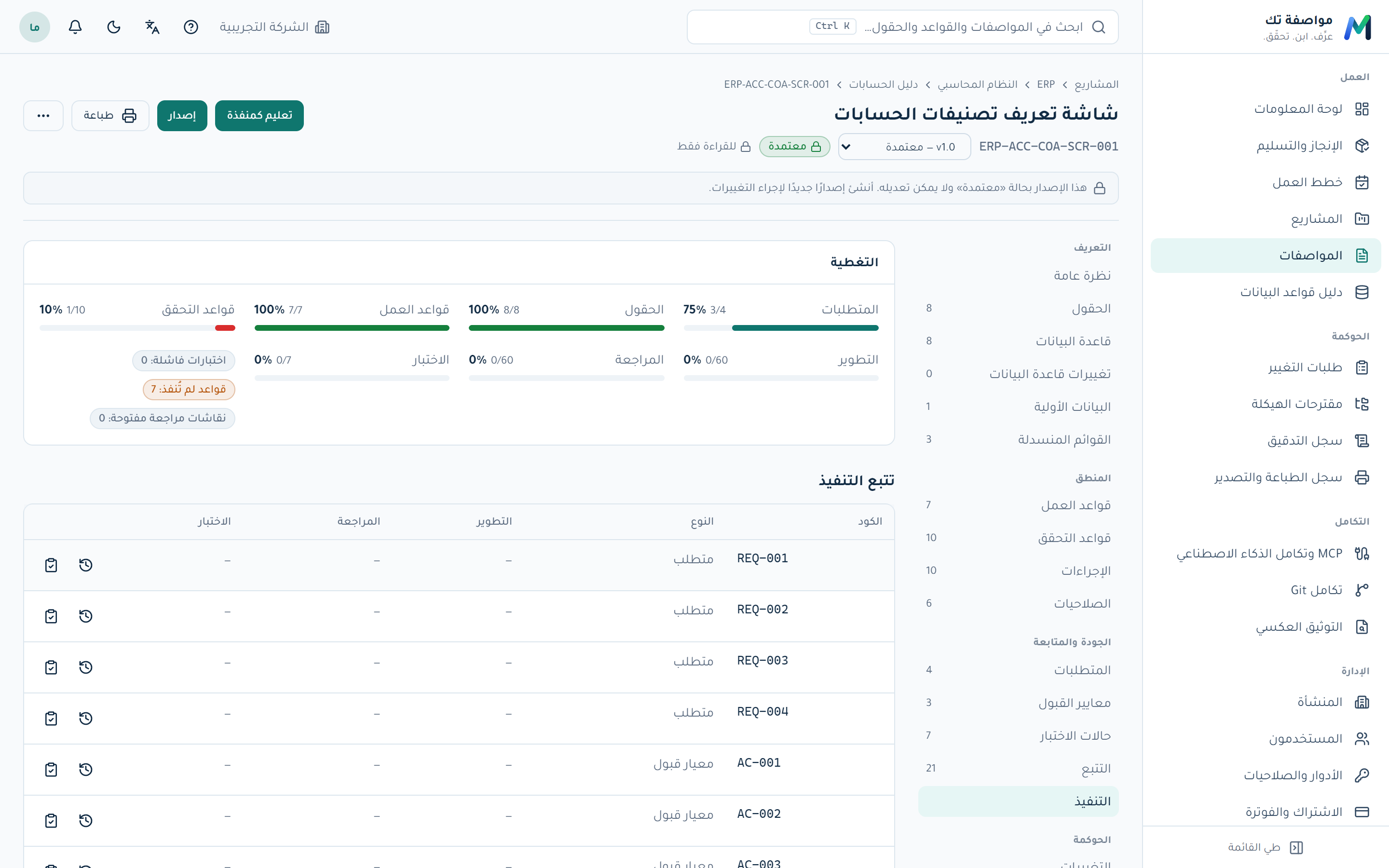1389x868 pixels.
Task: Open تكامل Git in sidebar
Action: click(x=1266, y=590)
